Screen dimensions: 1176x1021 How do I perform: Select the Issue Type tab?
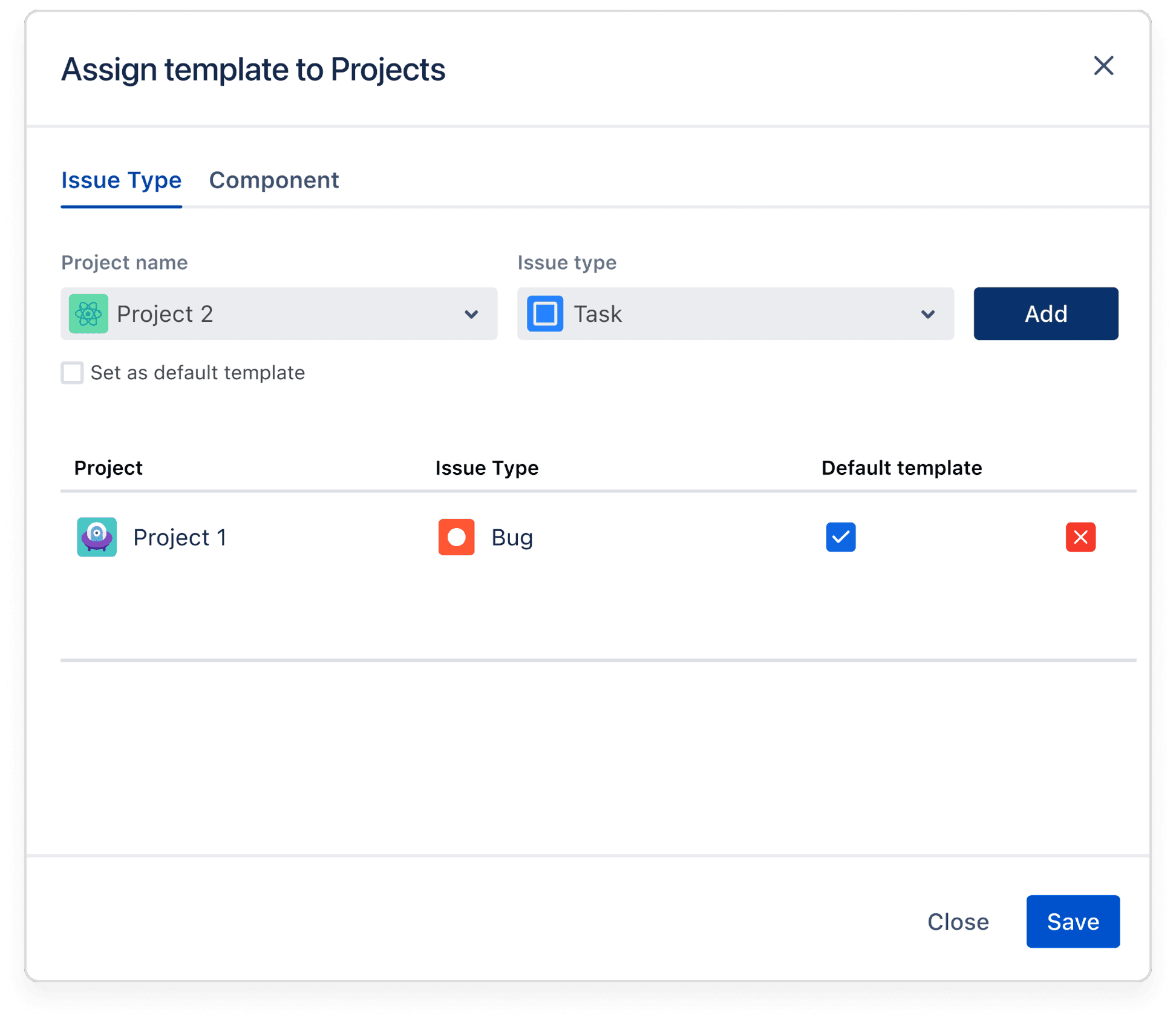click(121, 180)
